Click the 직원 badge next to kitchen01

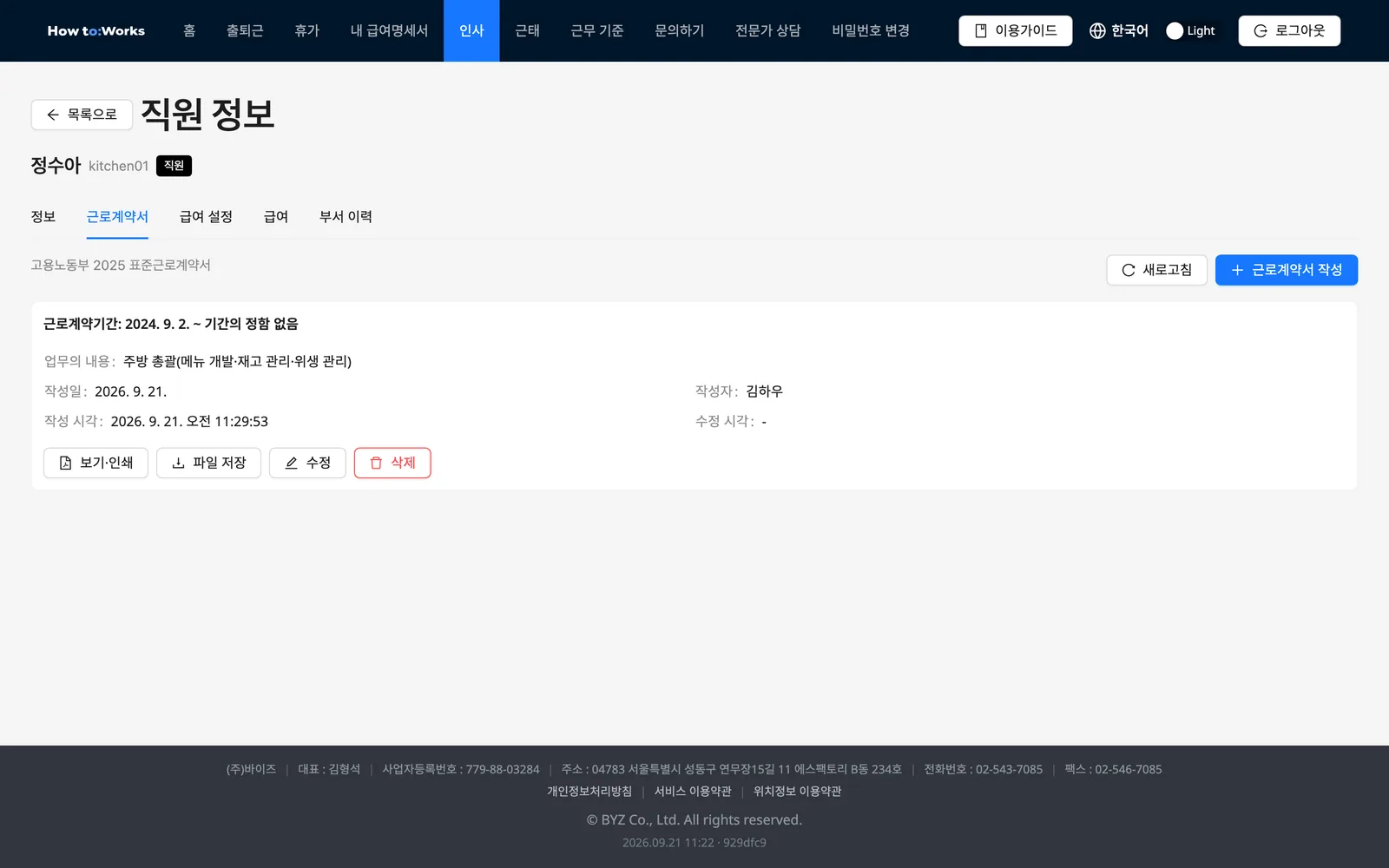click(174, 166)
